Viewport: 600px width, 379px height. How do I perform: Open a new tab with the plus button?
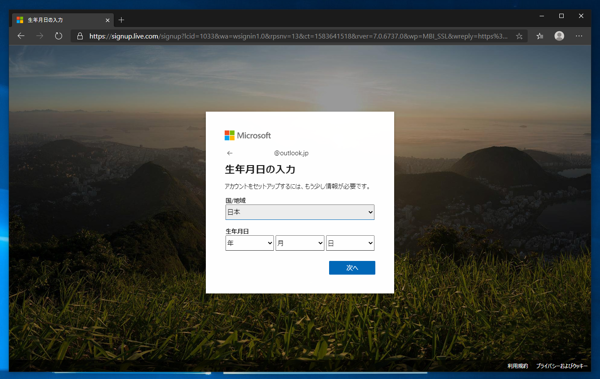[121, 20]
